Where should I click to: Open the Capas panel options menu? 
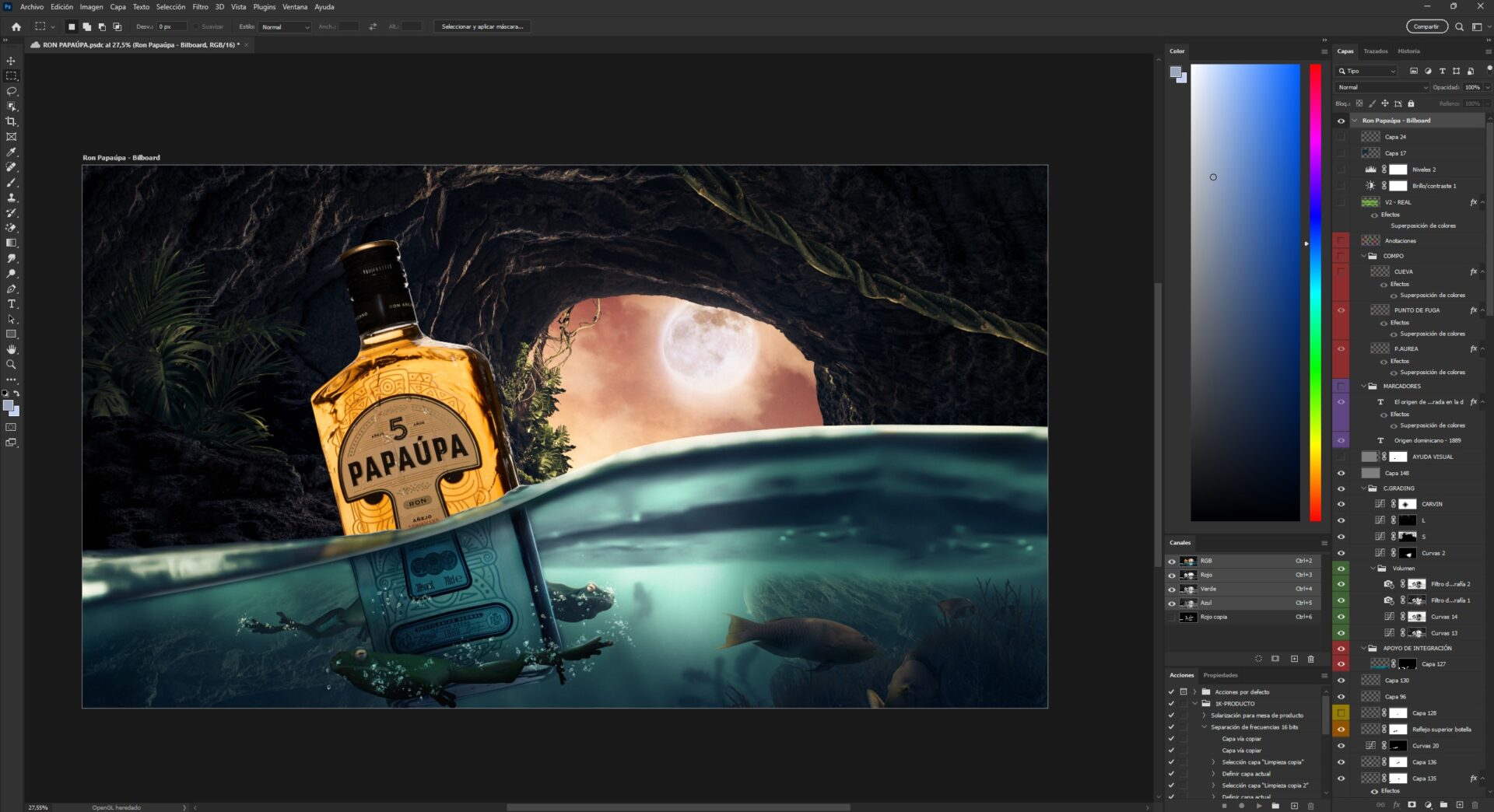point(1488,51)
